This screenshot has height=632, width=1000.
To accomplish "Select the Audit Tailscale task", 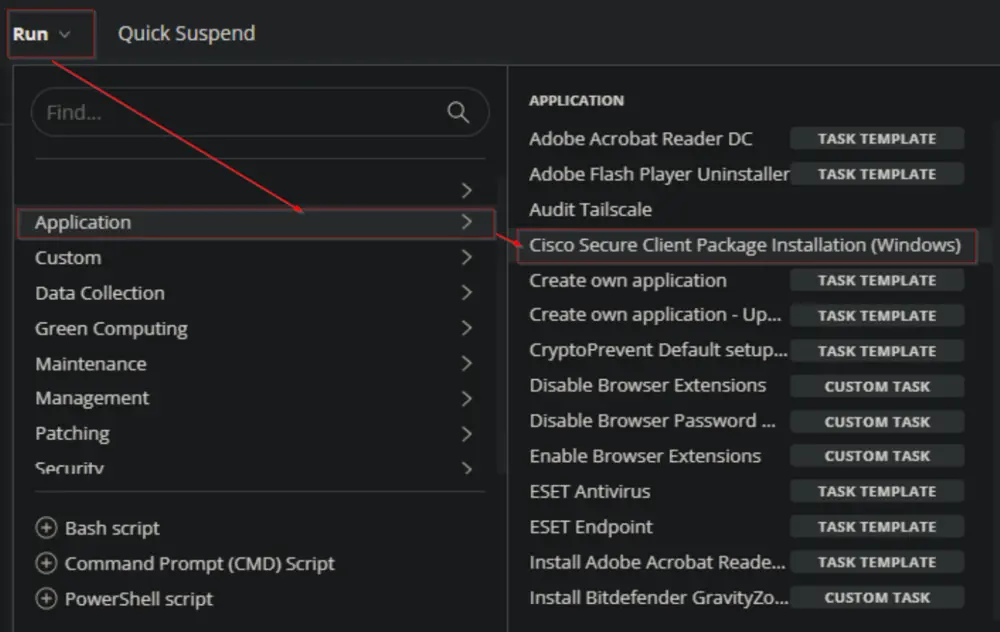I will (591, 210).
